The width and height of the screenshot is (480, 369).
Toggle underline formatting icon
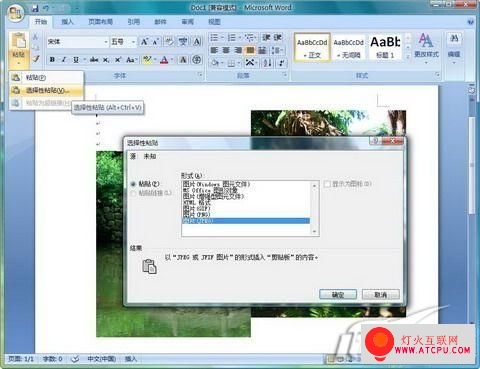point(76,60)
